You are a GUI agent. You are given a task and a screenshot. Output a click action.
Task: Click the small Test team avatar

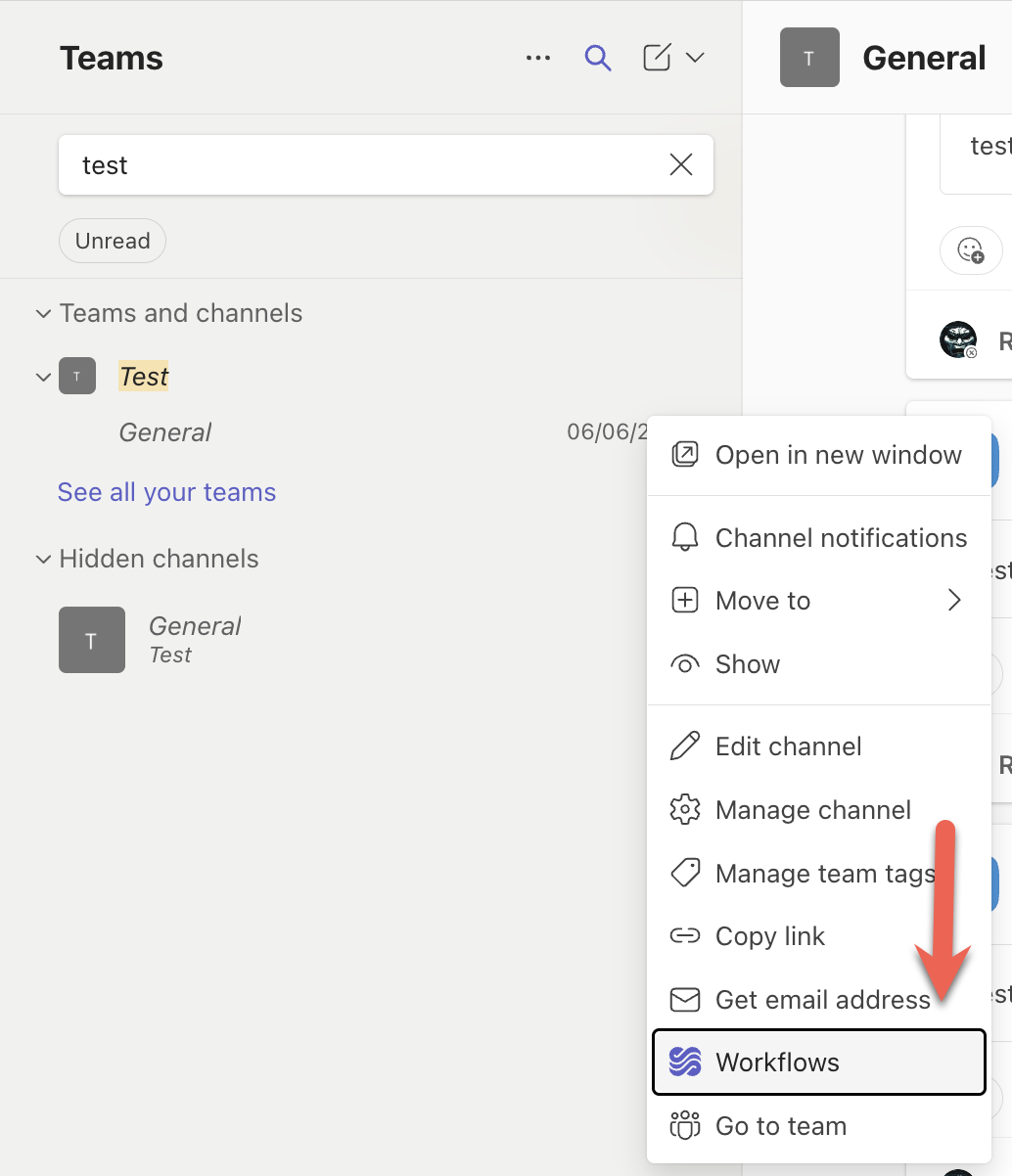[x=77, y=376]
